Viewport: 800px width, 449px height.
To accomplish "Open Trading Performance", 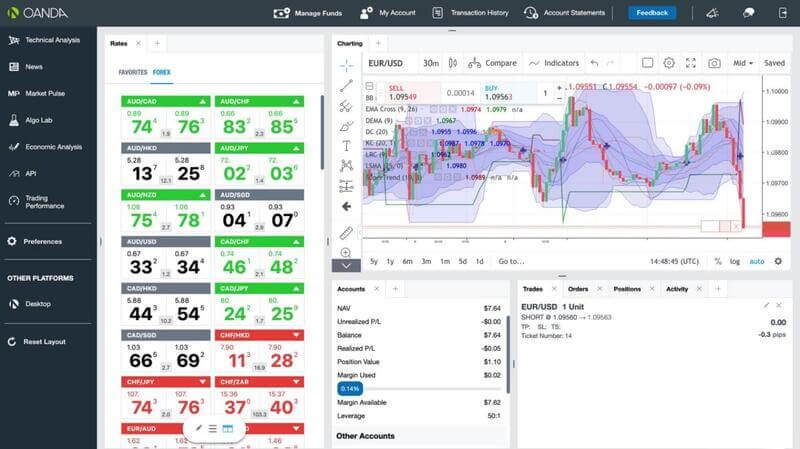I will tap(37, 202).
